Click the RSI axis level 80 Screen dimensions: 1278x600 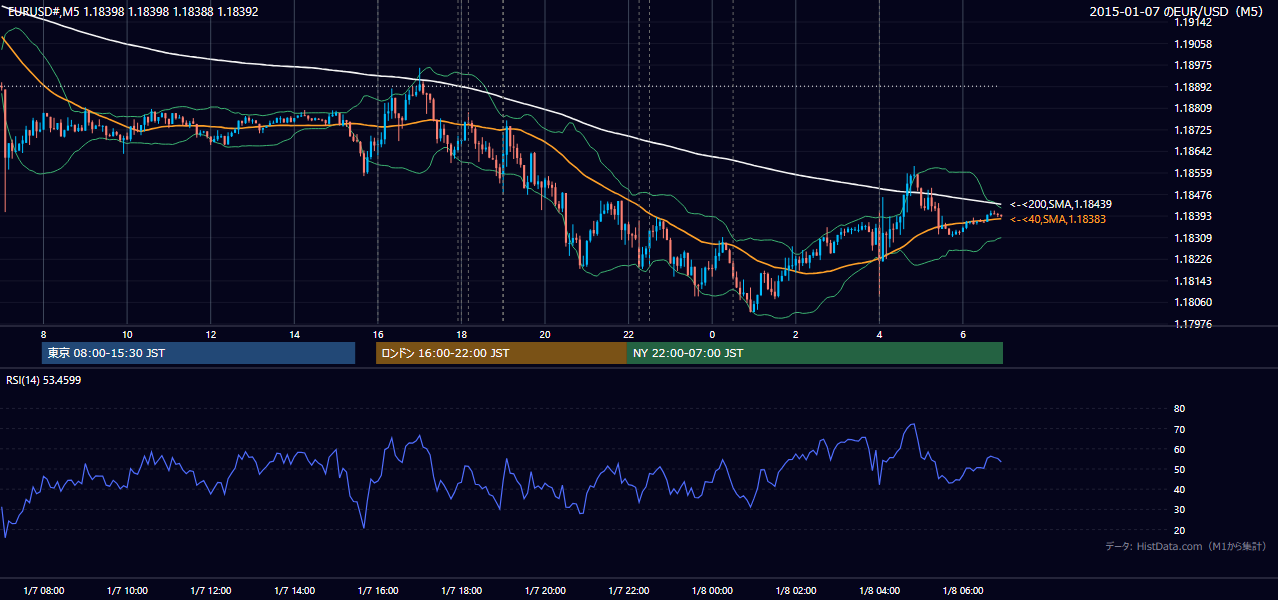[x=1179, y=409]
